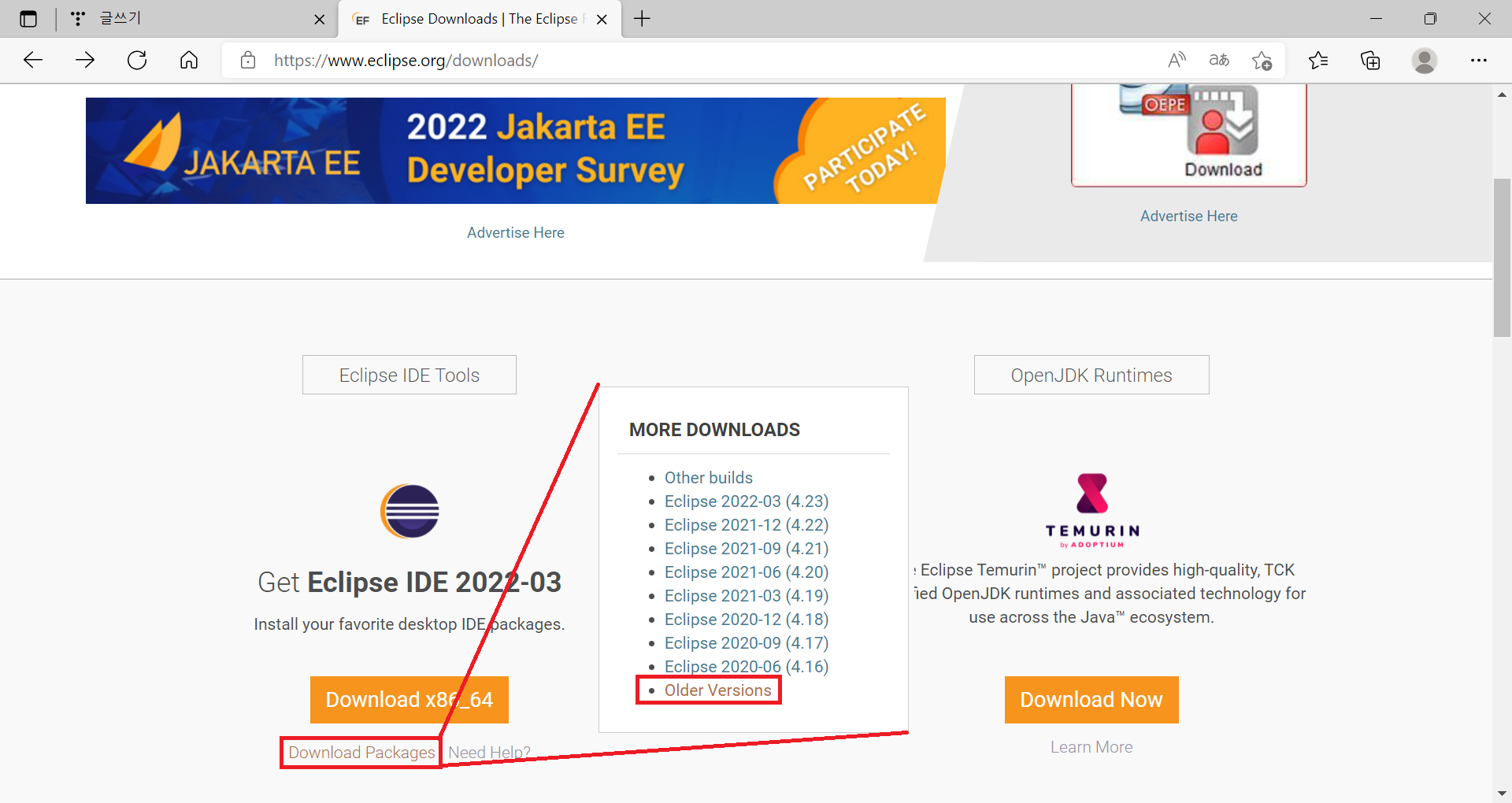Image resolution: width=1512 pixels, height=803 pixels.
Task: Open Read aloud from address bar
Action: [x=1177, y=61]
